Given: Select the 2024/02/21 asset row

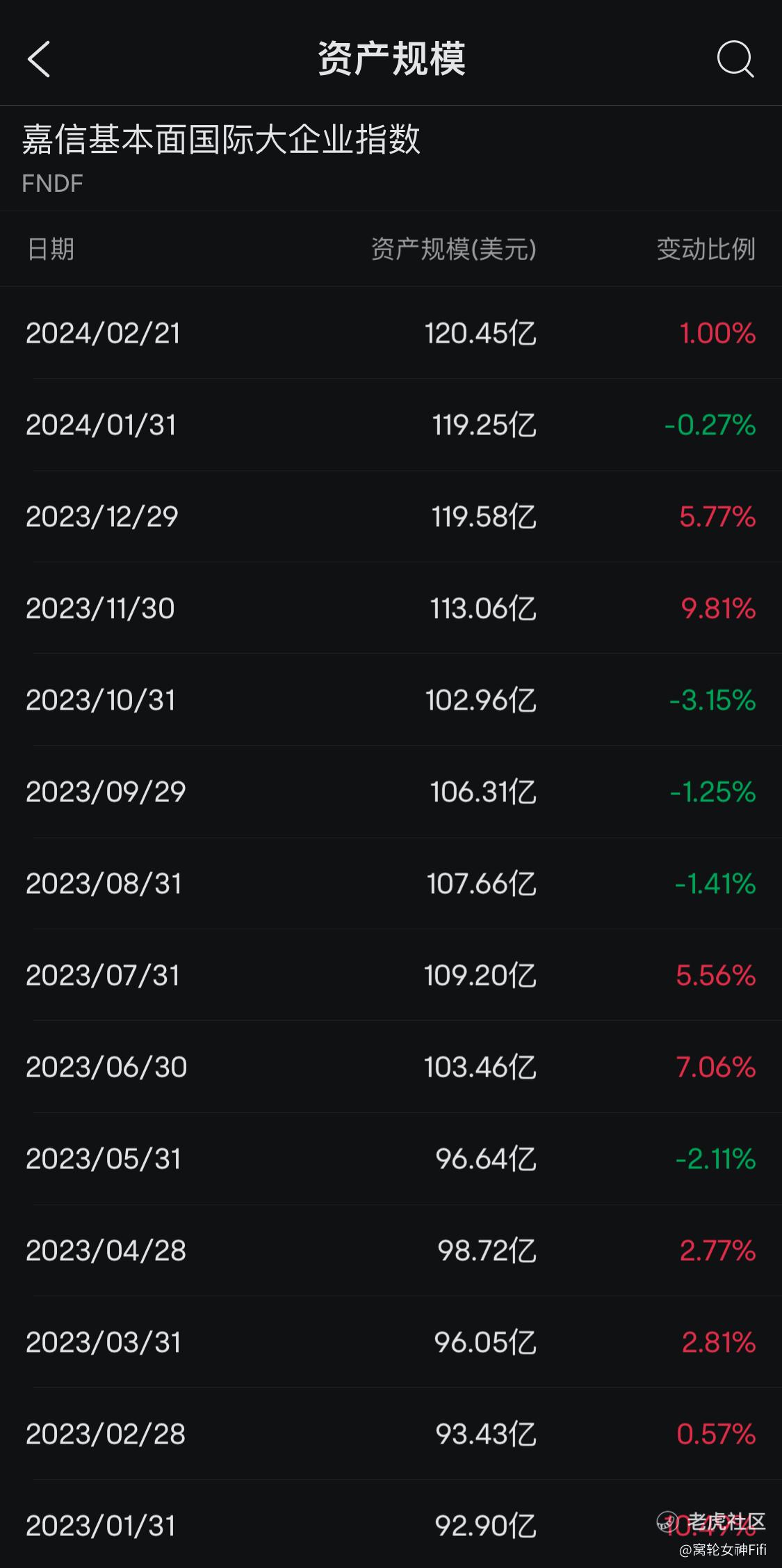Looking at the screenshot, I should point(391,333).
